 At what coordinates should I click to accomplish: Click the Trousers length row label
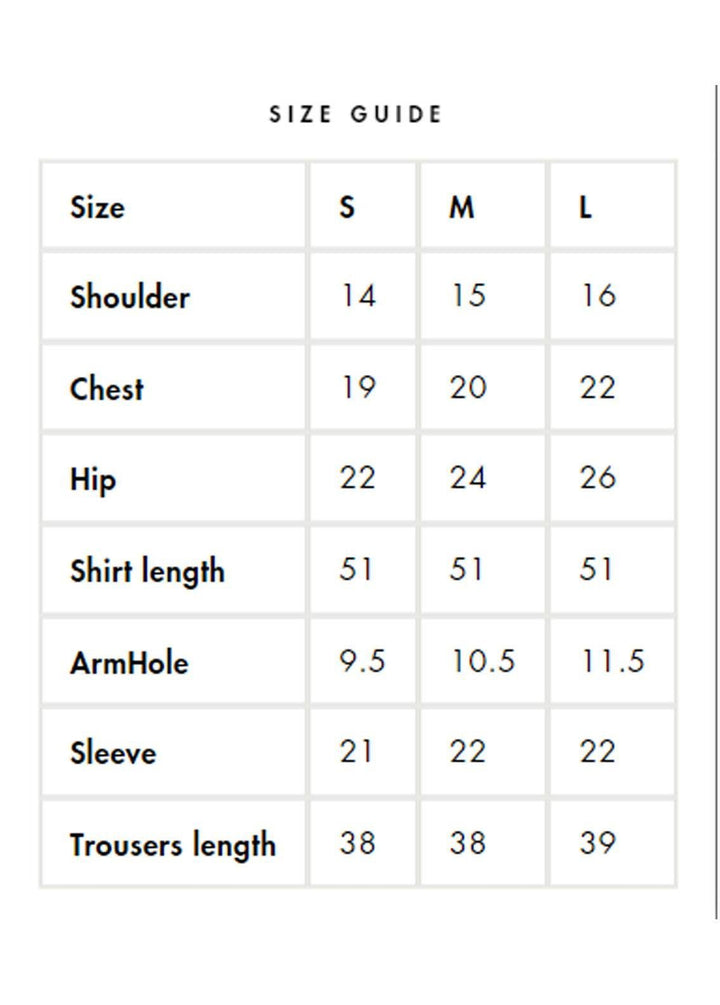click(172, 845)
